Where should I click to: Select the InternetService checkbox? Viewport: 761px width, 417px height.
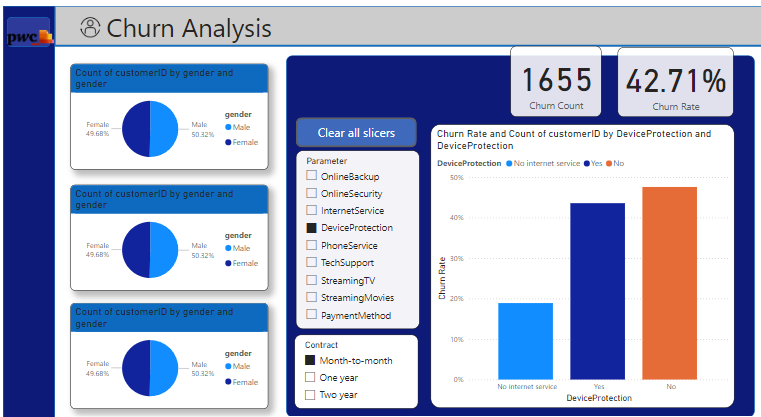click(x=311, y=211)
